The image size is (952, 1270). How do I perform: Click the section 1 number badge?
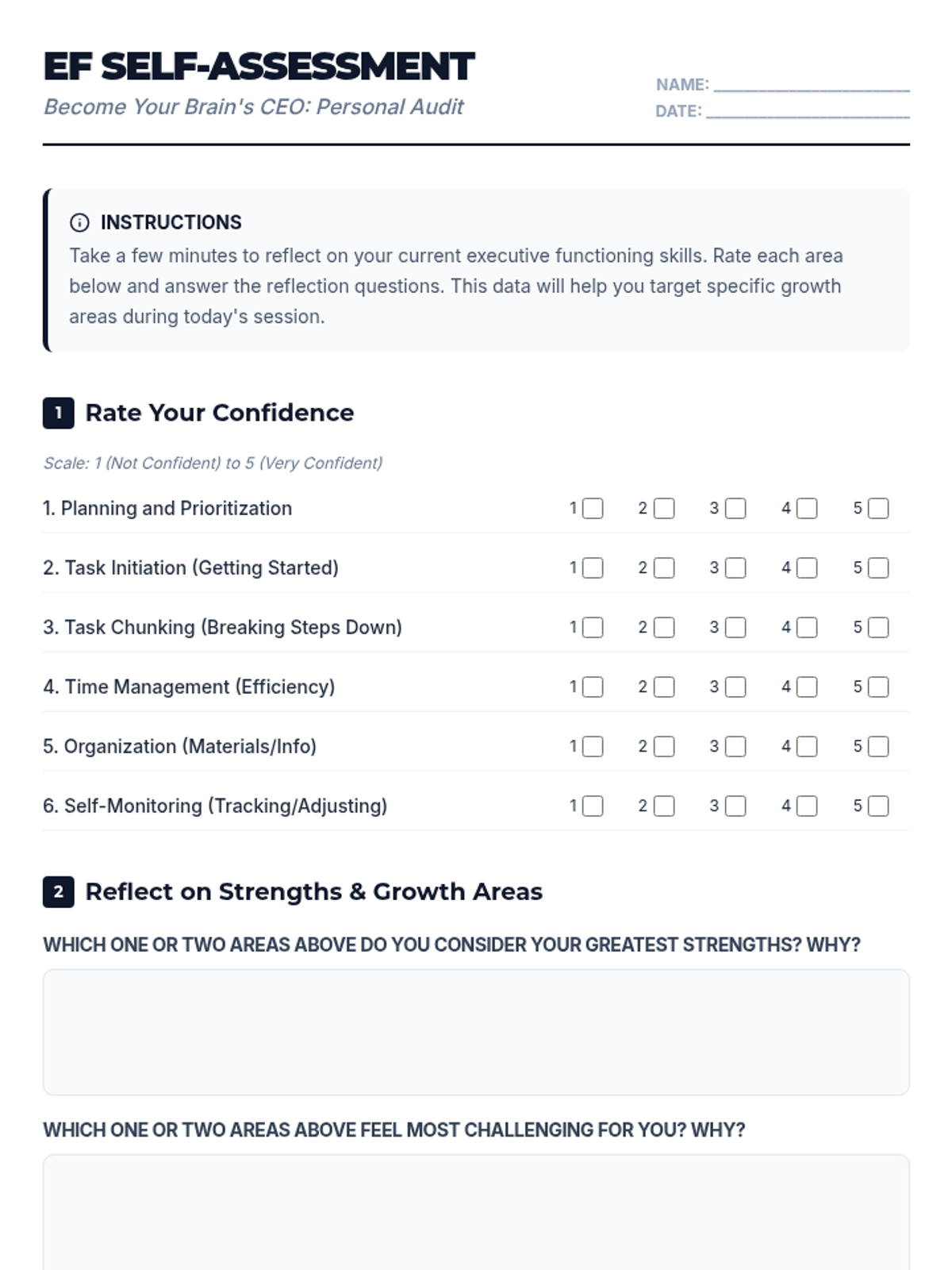58,413
